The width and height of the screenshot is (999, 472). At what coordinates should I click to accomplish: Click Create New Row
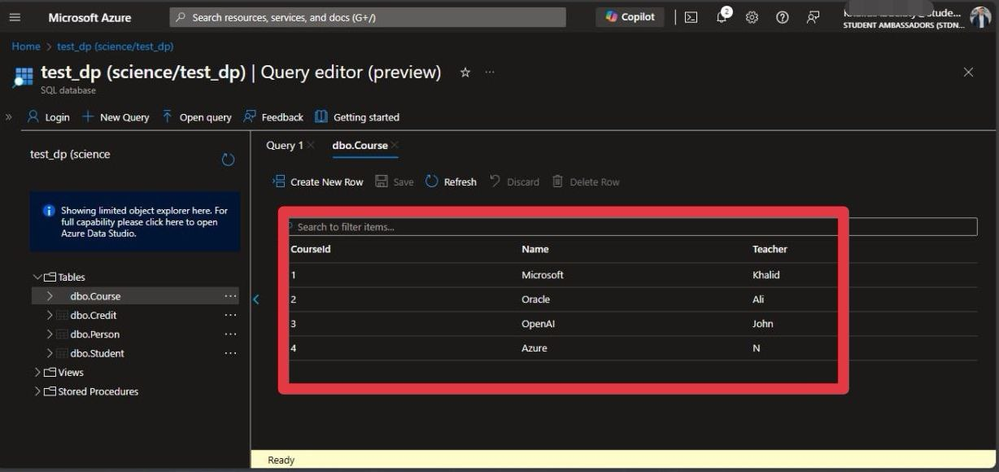coord(318,182)
